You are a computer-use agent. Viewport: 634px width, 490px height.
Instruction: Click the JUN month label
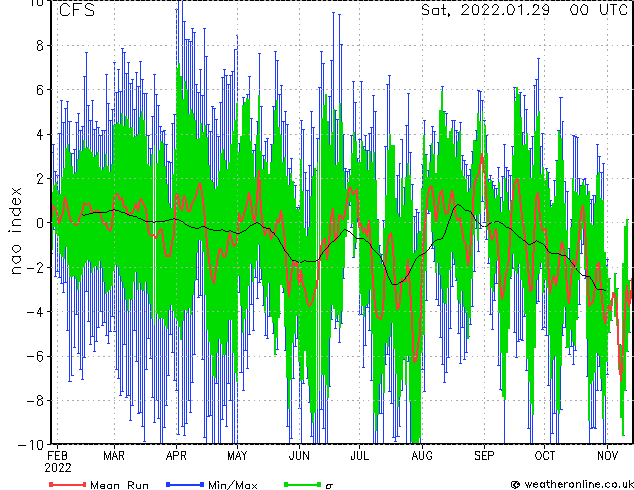click(299, 456)
